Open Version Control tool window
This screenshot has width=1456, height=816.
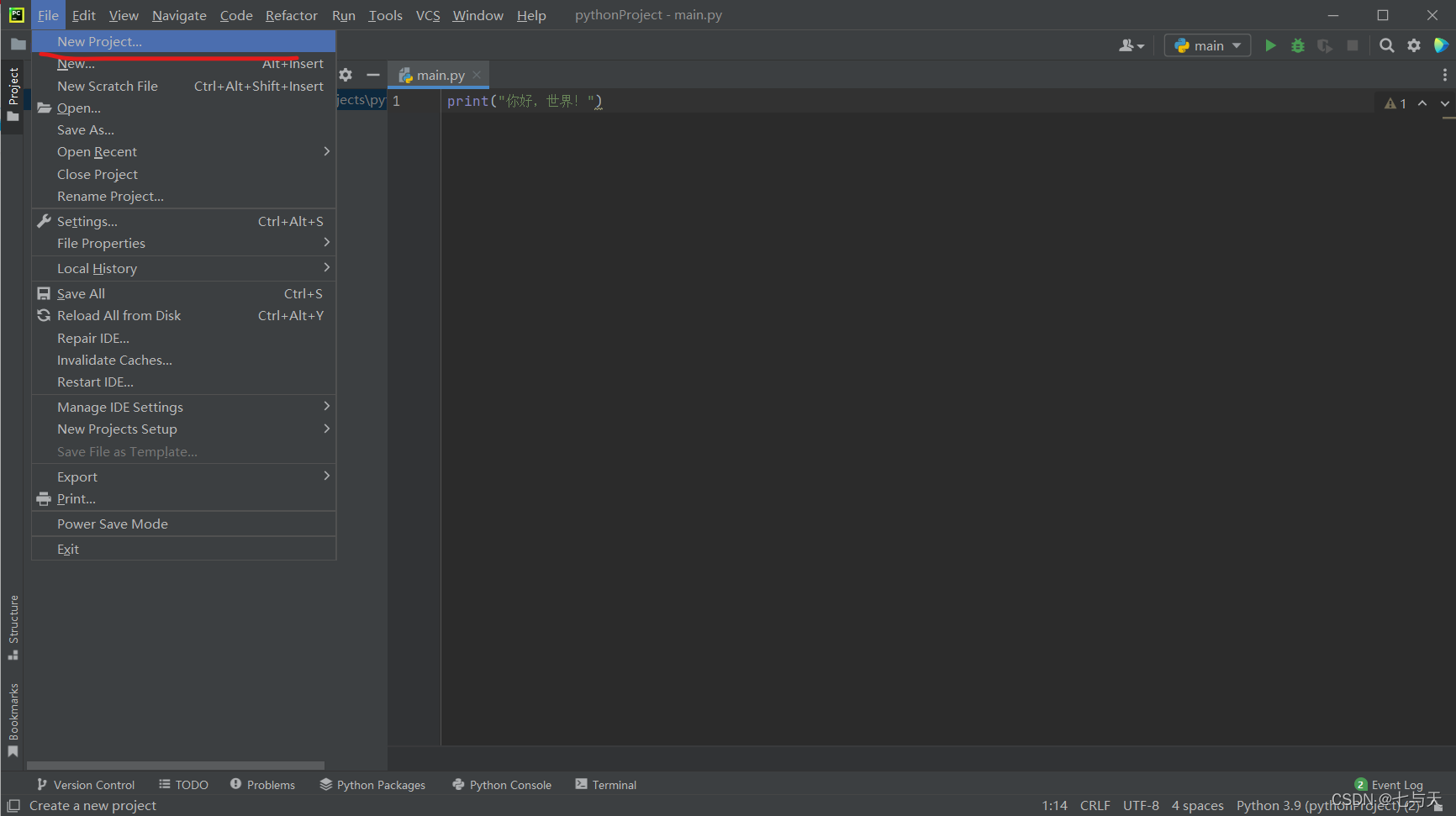tap(86, 785)
